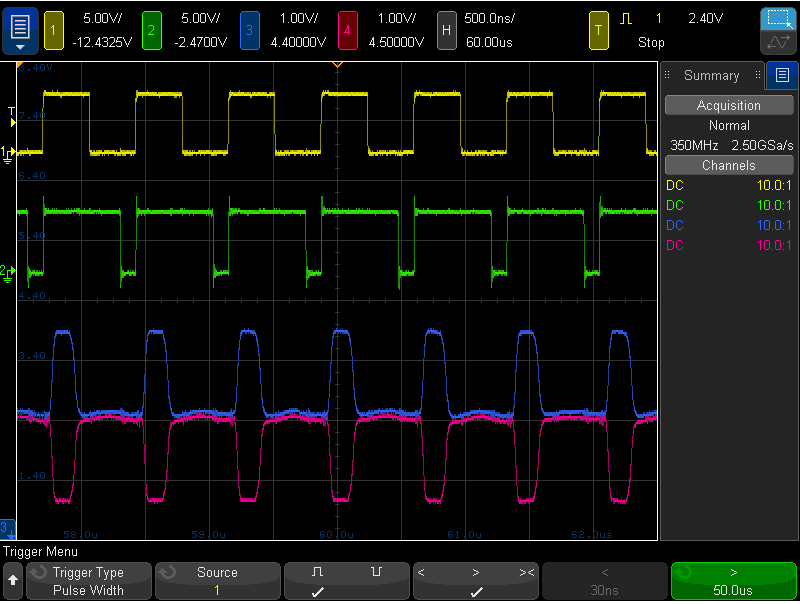Select the blue channel 3 button
Screen dimensions: 800x604
(x=249, y=31)
